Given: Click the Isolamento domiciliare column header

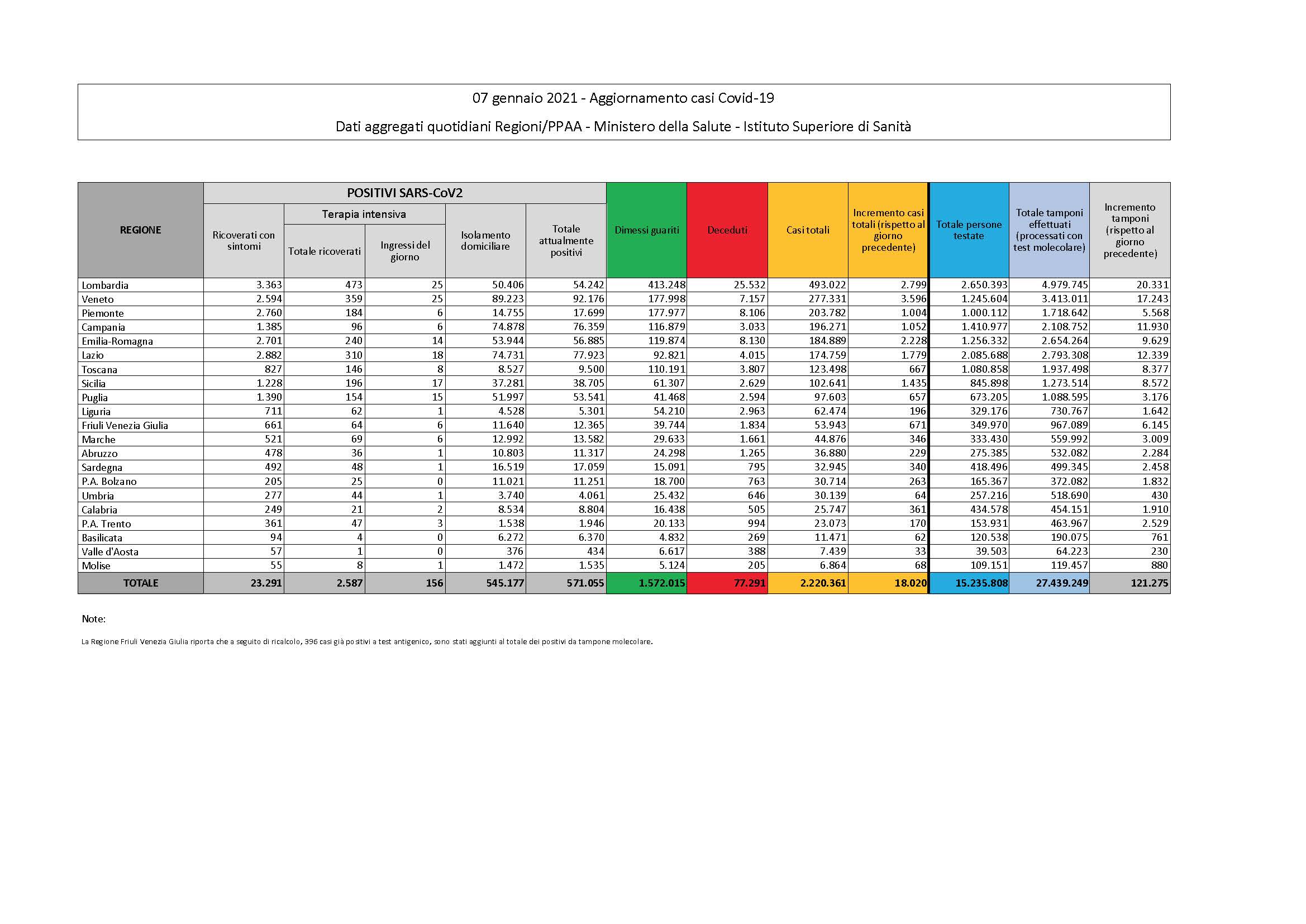Looking at the screenshot, I should coord(485,241).
